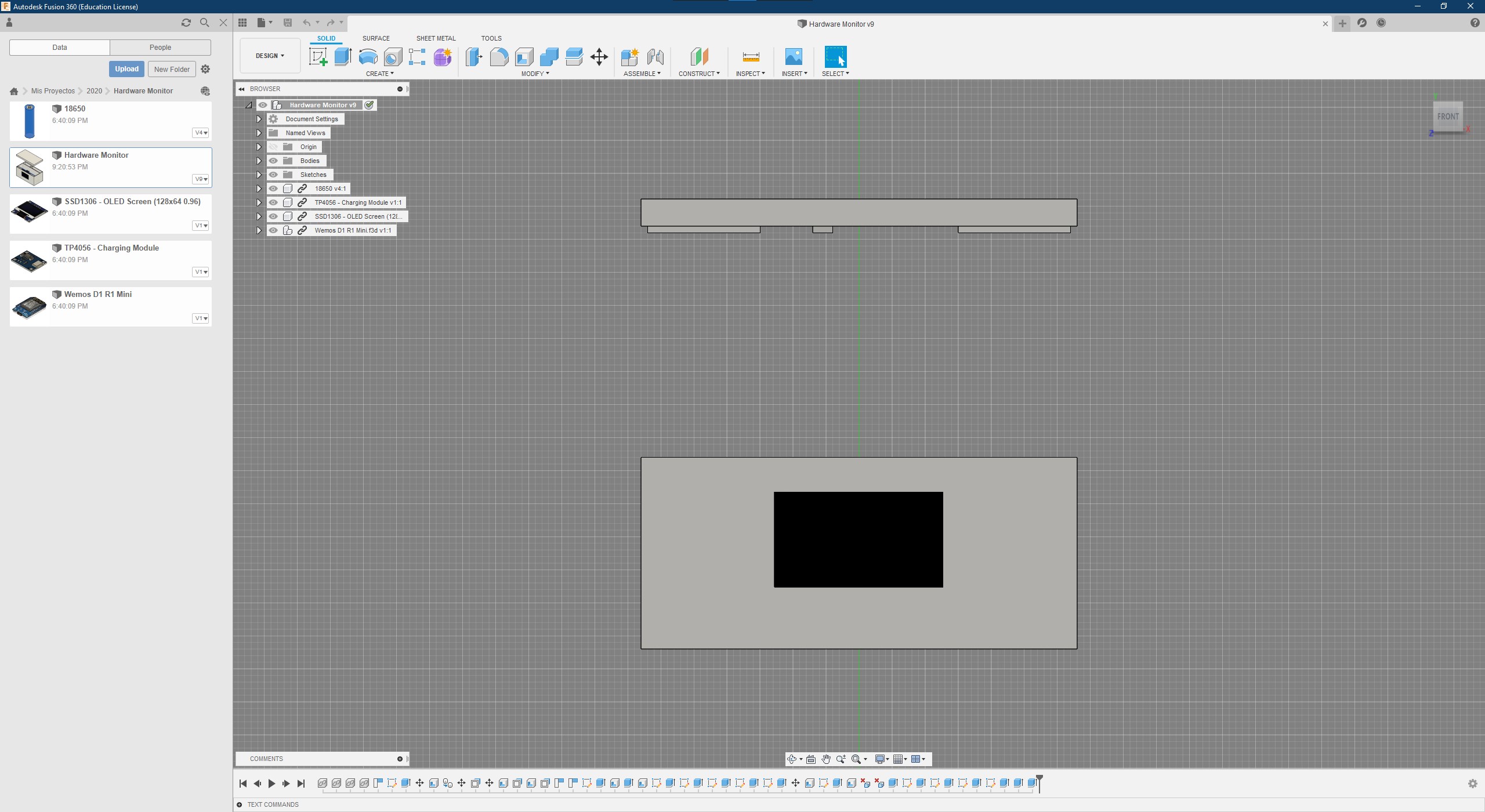Select the Move/Copy tool

pyautogui.click(x=599, y=57)
